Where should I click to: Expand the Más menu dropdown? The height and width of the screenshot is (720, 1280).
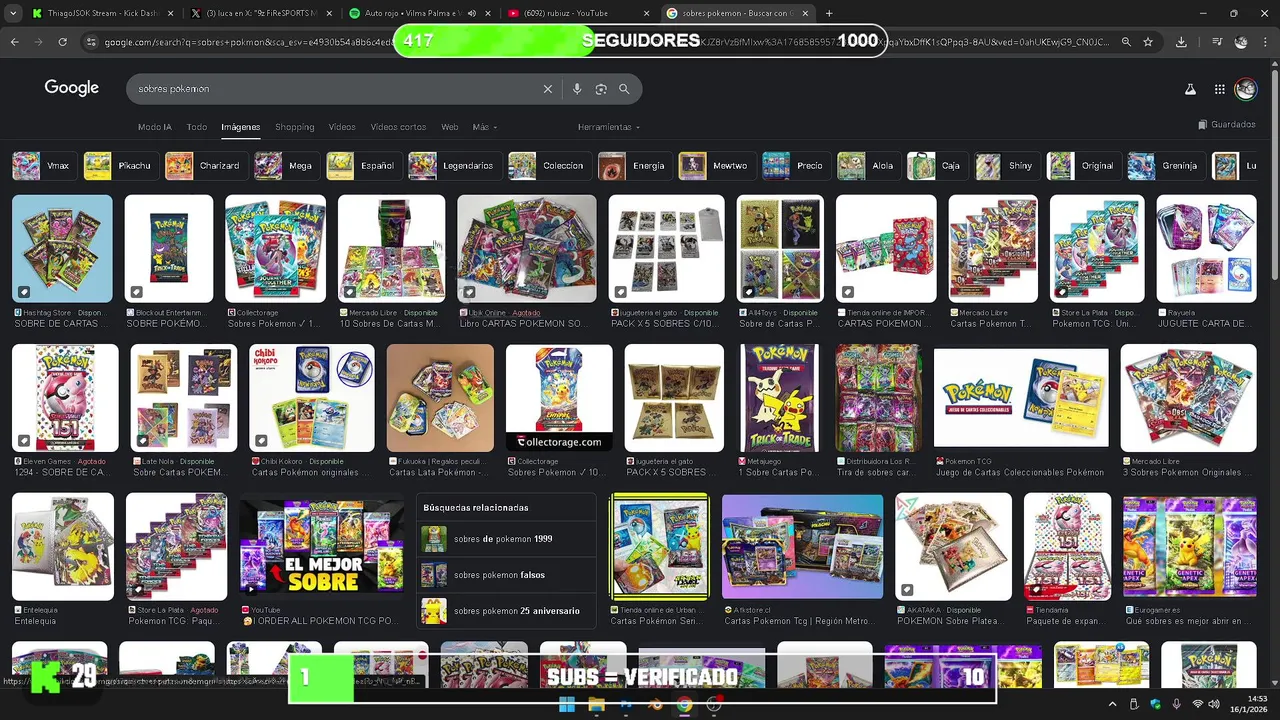click(484, 127)
